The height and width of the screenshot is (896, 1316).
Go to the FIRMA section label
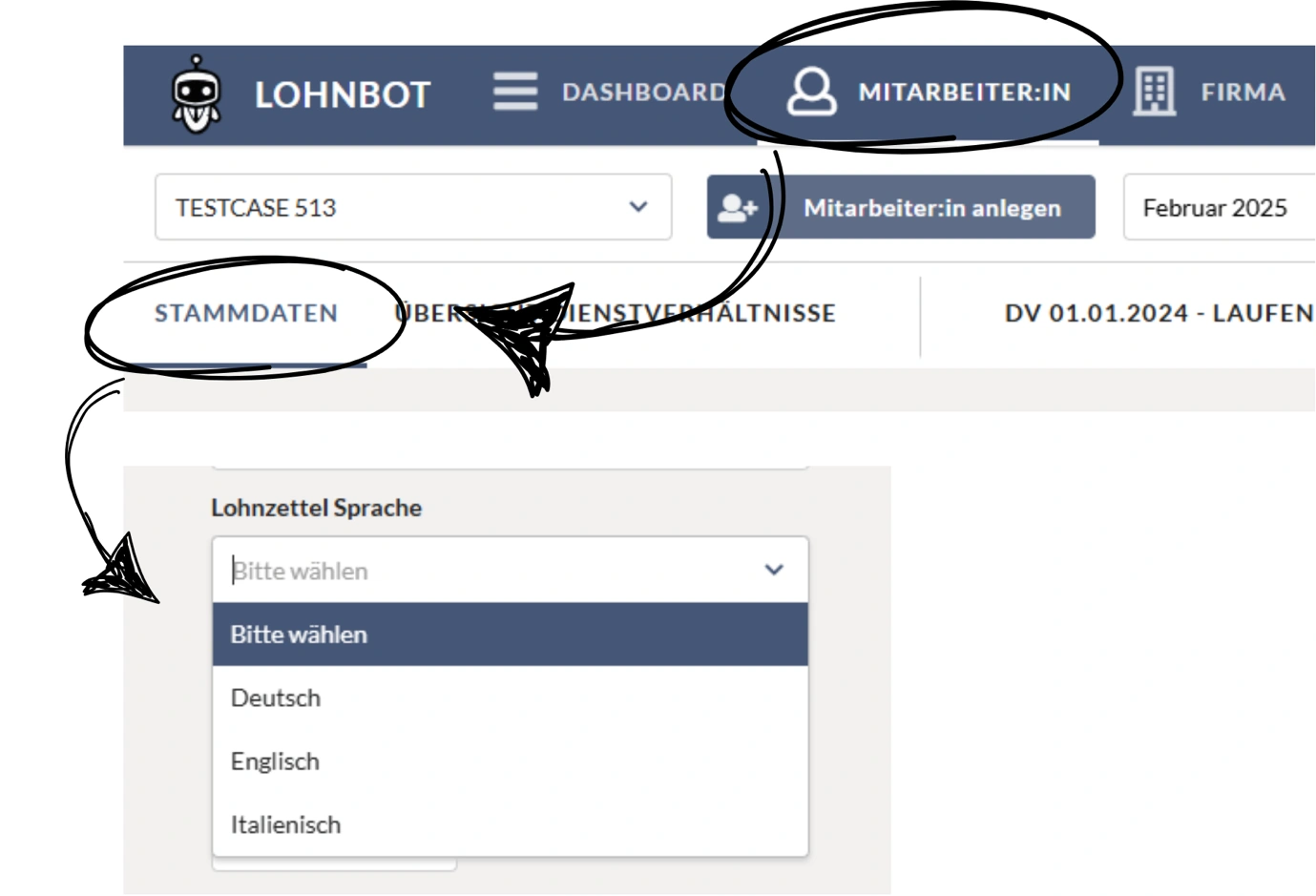pos(1243,93)
